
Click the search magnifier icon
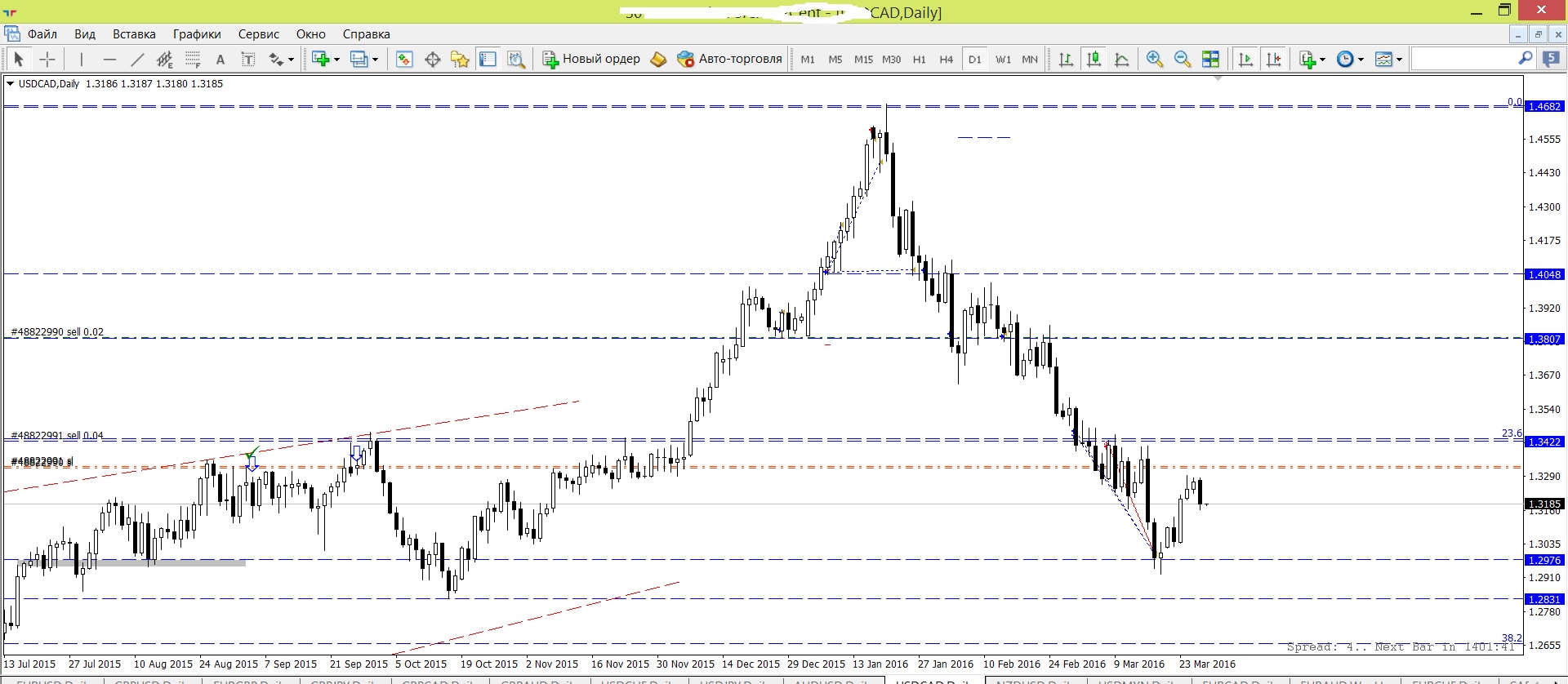(x=1525, y=58)
